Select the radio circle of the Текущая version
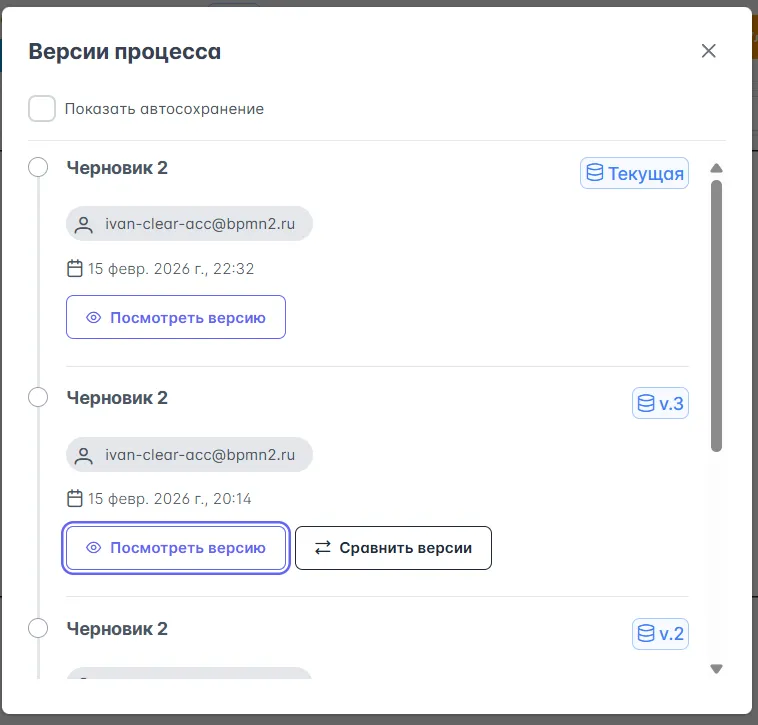The height and width of the screenshot is (725, 758). coord(38,167)
